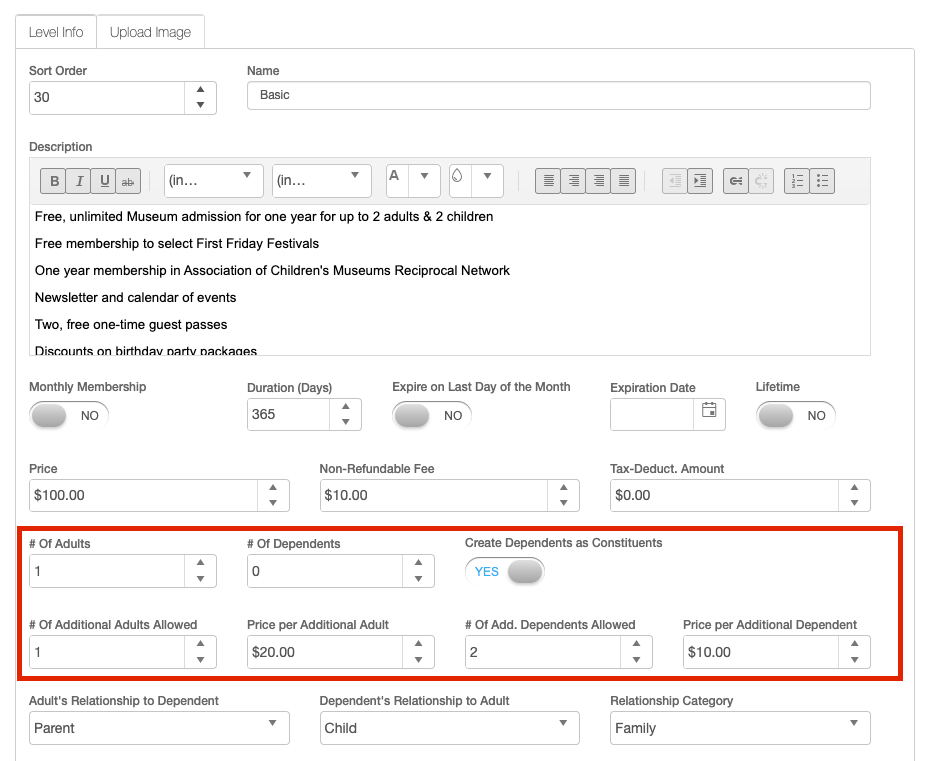This screenshot has width=926, height=761.
Task: Click the Price input showing $100.00
Action: tap(144, 495)
